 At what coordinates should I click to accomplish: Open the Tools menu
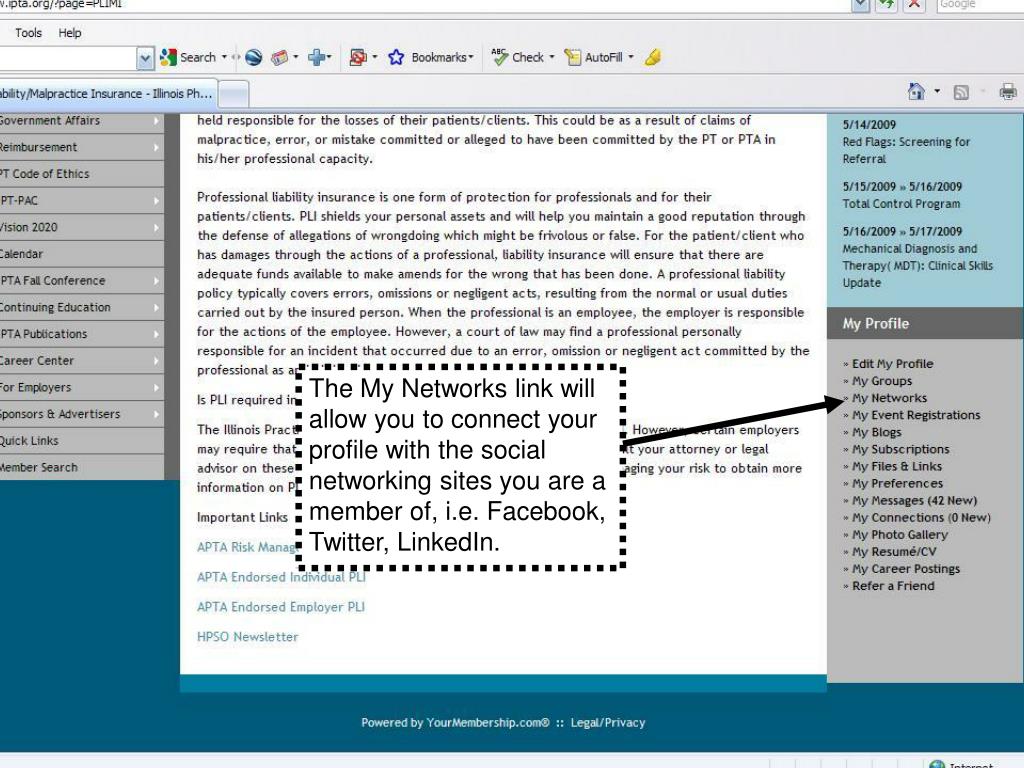pyautogui.click(x=28, y=33)
